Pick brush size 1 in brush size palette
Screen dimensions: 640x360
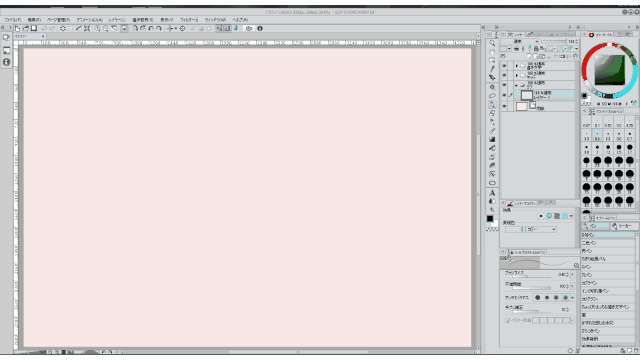click(x=597, y=149)
